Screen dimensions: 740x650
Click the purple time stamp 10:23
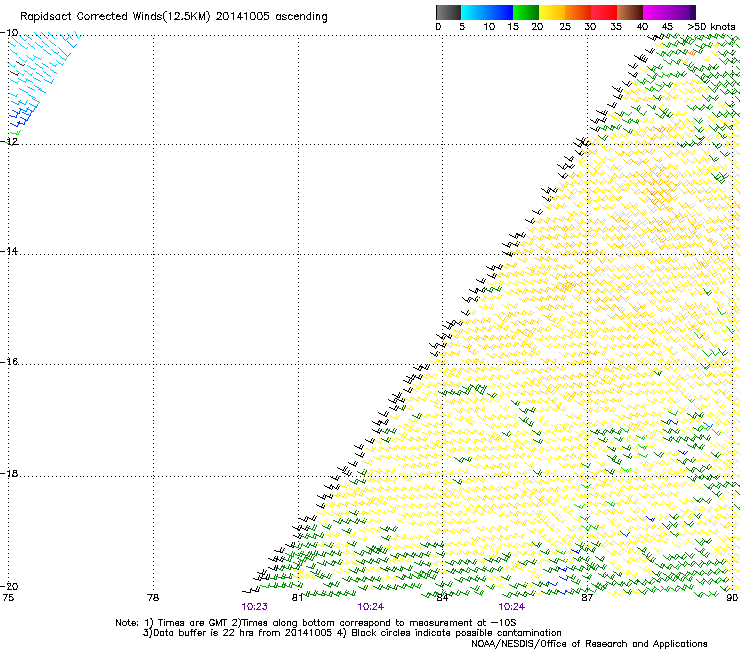click(254, 607)
